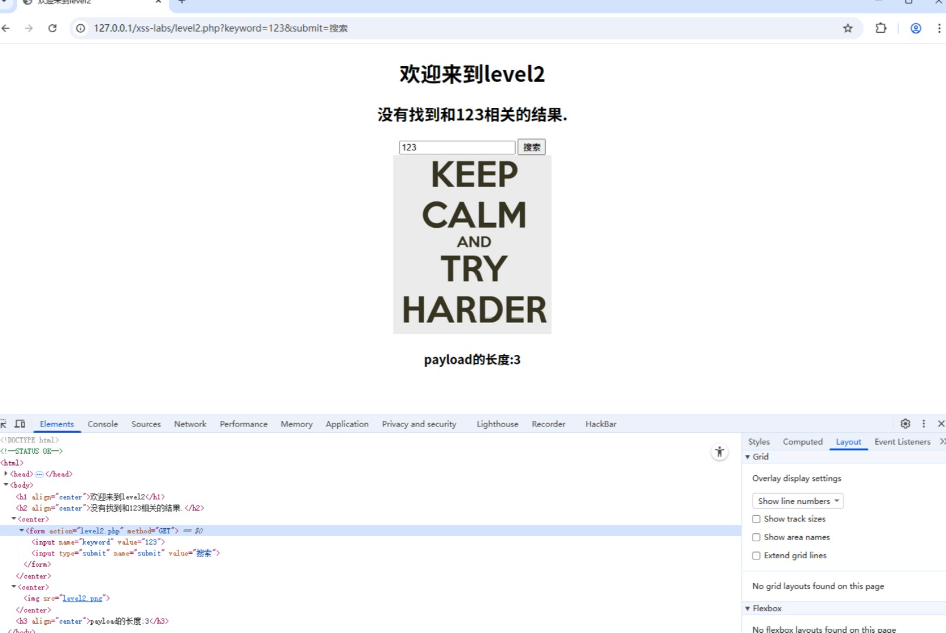Click the payload的长度:3 heading on page
946x633 pixels.
pos(472,360)
